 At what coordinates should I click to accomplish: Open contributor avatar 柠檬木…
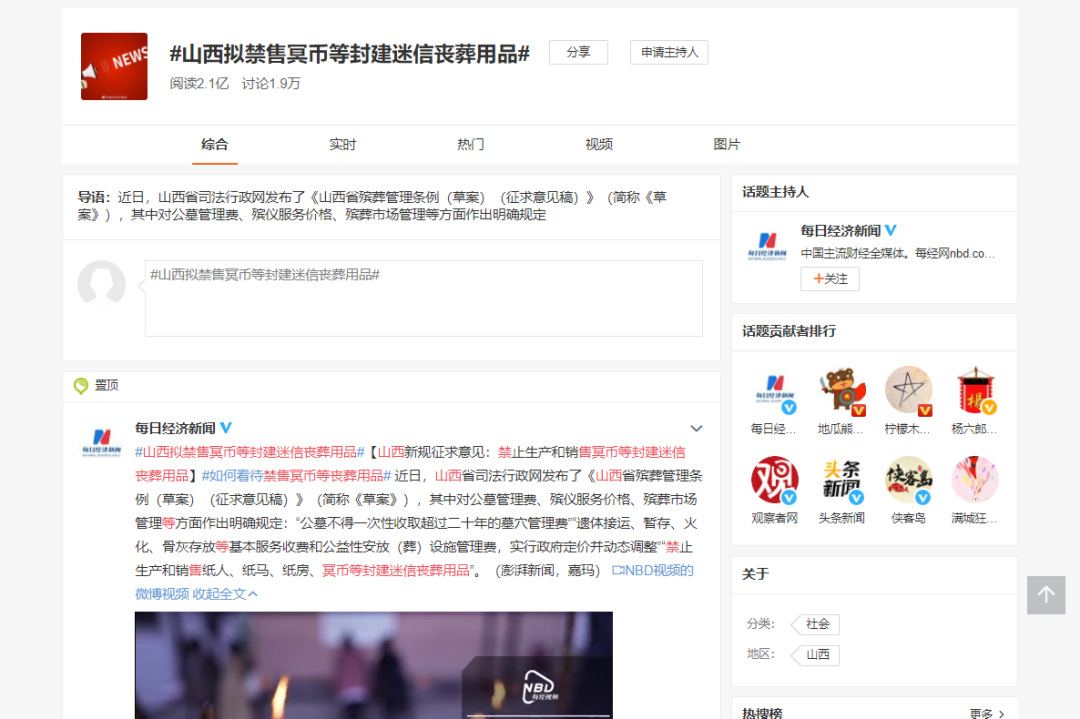pos(908,390)
